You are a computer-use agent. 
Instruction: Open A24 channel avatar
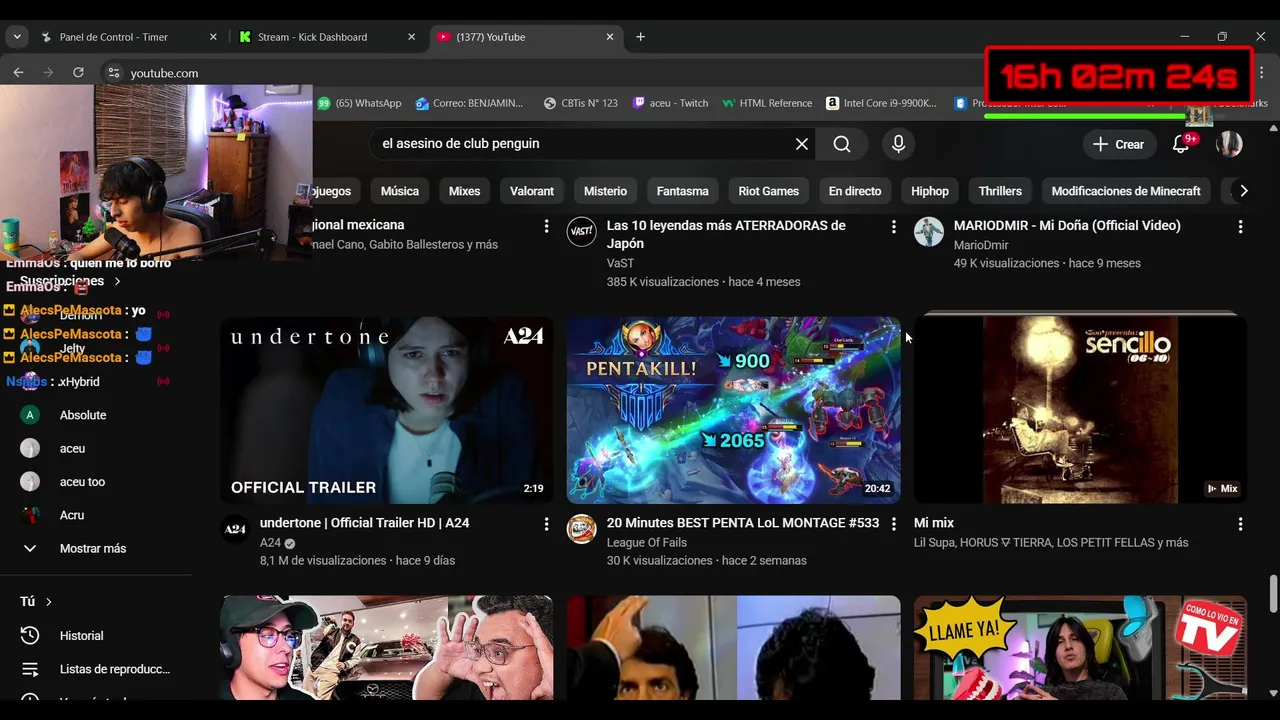click(x=235, y=529)
